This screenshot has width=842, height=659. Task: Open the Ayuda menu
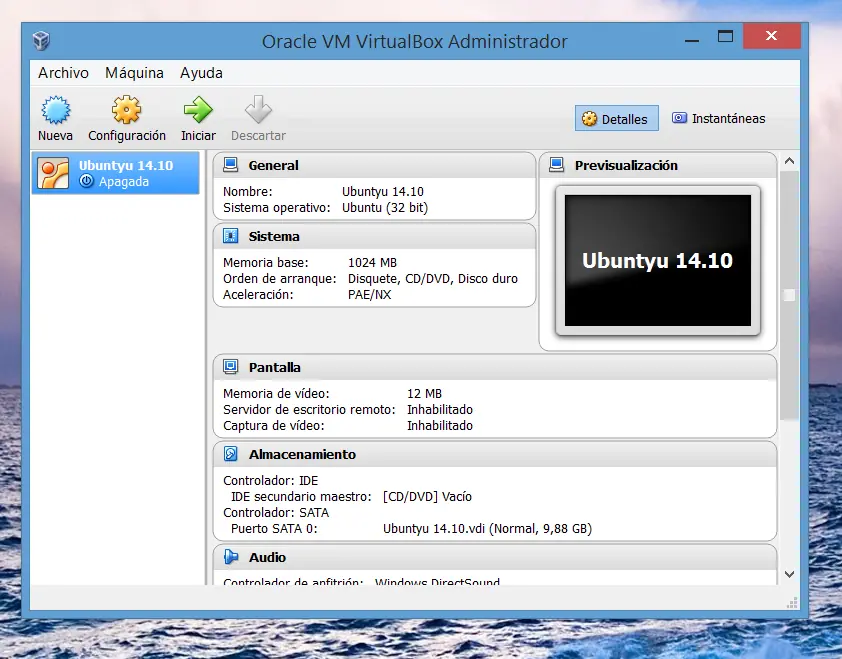pyautogui.click(x=201, y=73)
